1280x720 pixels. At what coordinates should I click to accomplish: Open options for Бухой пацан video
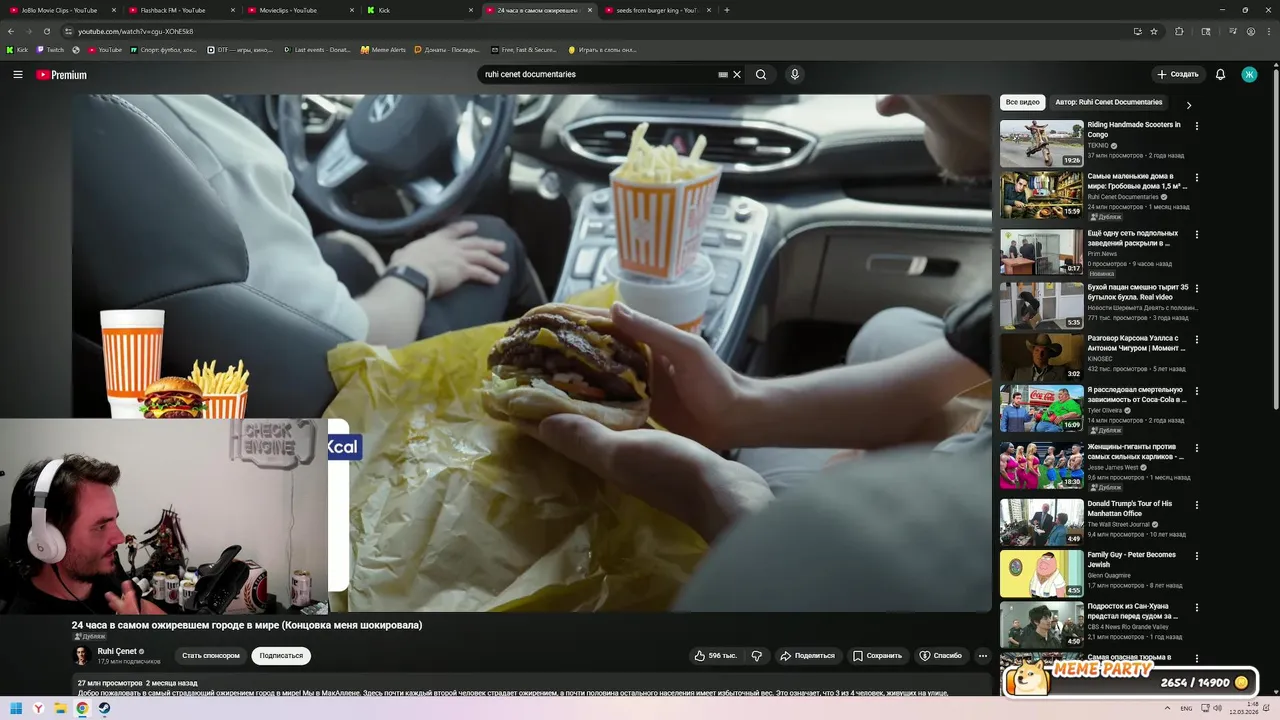pos(1197,289)
